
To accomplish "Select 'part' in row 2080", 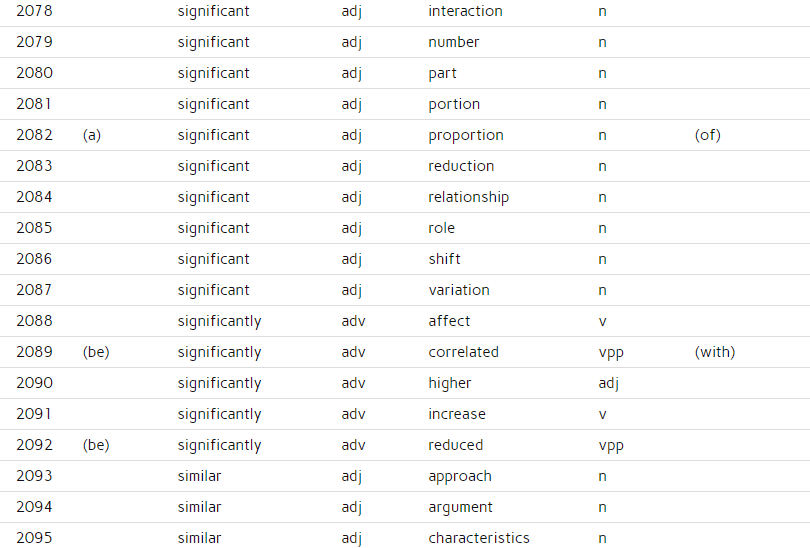I will 442,73.
